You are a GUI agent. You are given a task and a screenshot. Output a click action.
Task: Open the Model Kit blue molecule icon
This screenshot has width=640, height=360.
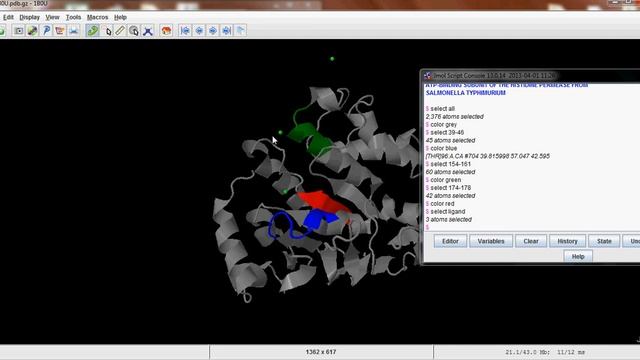pos(148,31)
